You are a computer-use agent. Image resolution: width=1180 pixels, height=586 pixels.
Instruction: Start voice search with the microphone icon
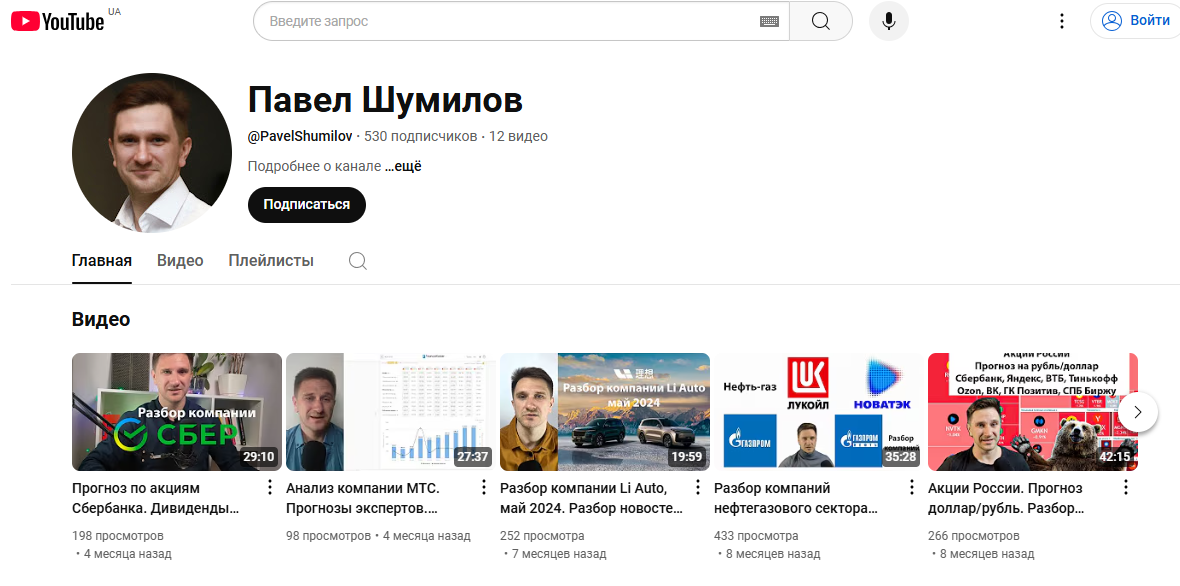pos(888,21)
